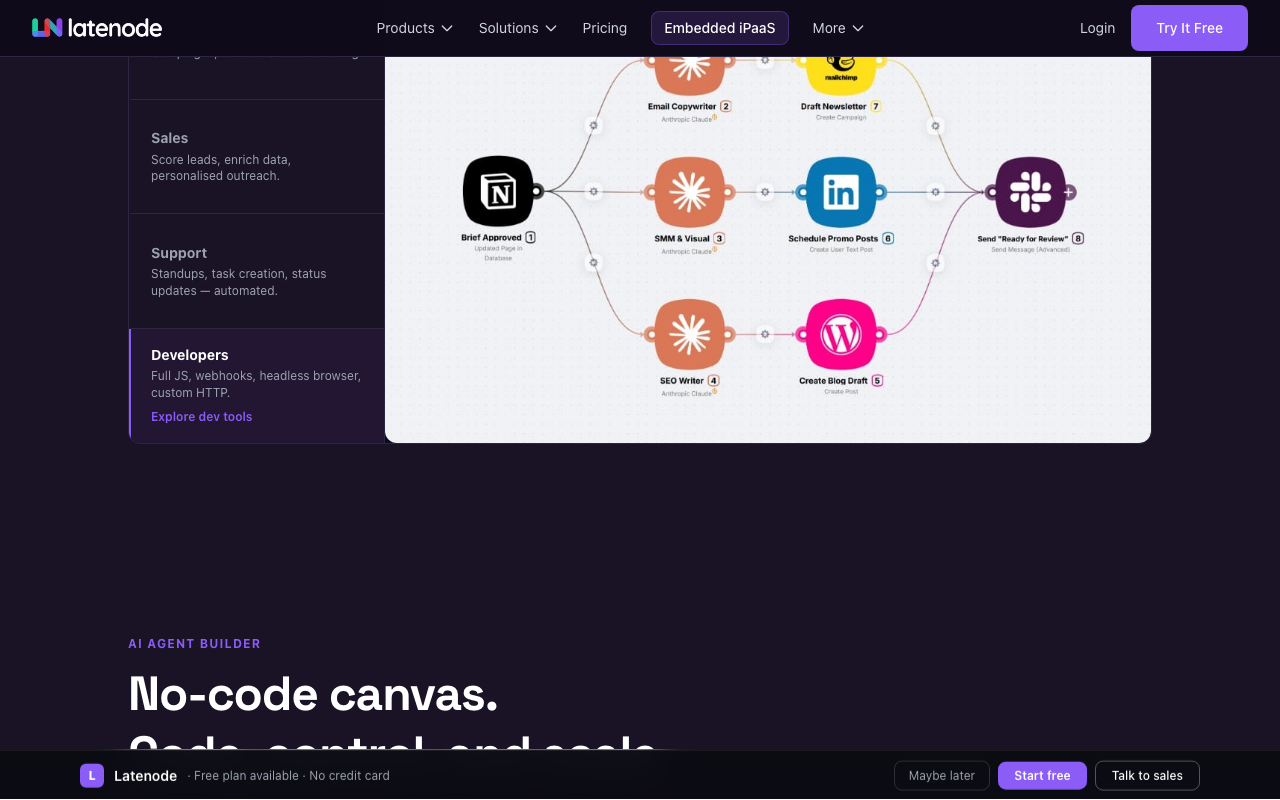1280x800 pixels.
Task: Click the LinkedIn Schedule Promo Posts node
Action: point(840,191)
